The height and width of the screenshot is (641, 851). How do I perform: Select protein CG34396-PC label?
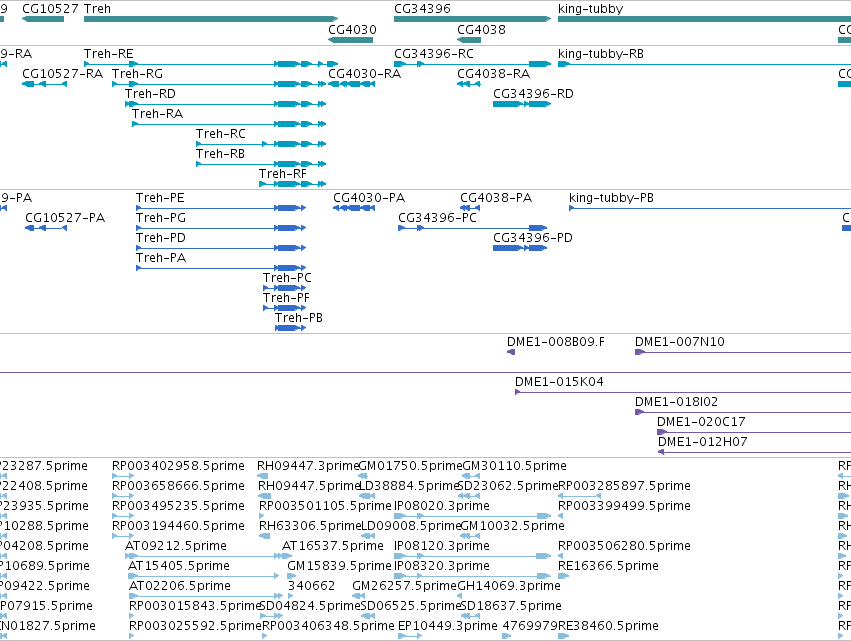tap(437, 218)
